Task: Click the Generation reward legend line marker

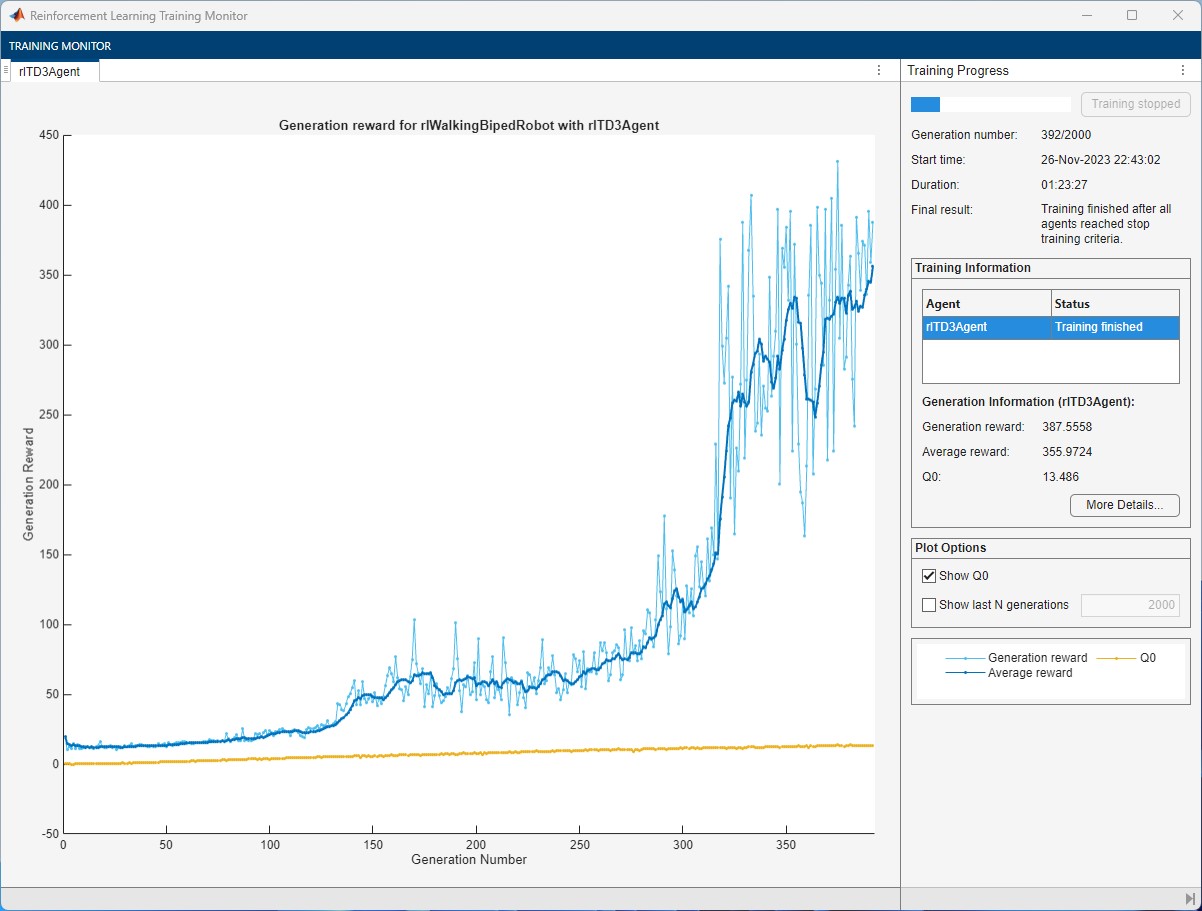Action: [965, 658]
